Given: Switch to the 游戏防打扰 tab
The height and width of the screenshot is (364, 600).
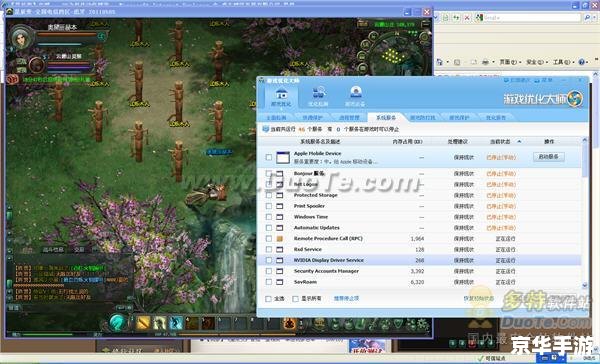Looking at the screenshot, I should click(x=423, y=118).
